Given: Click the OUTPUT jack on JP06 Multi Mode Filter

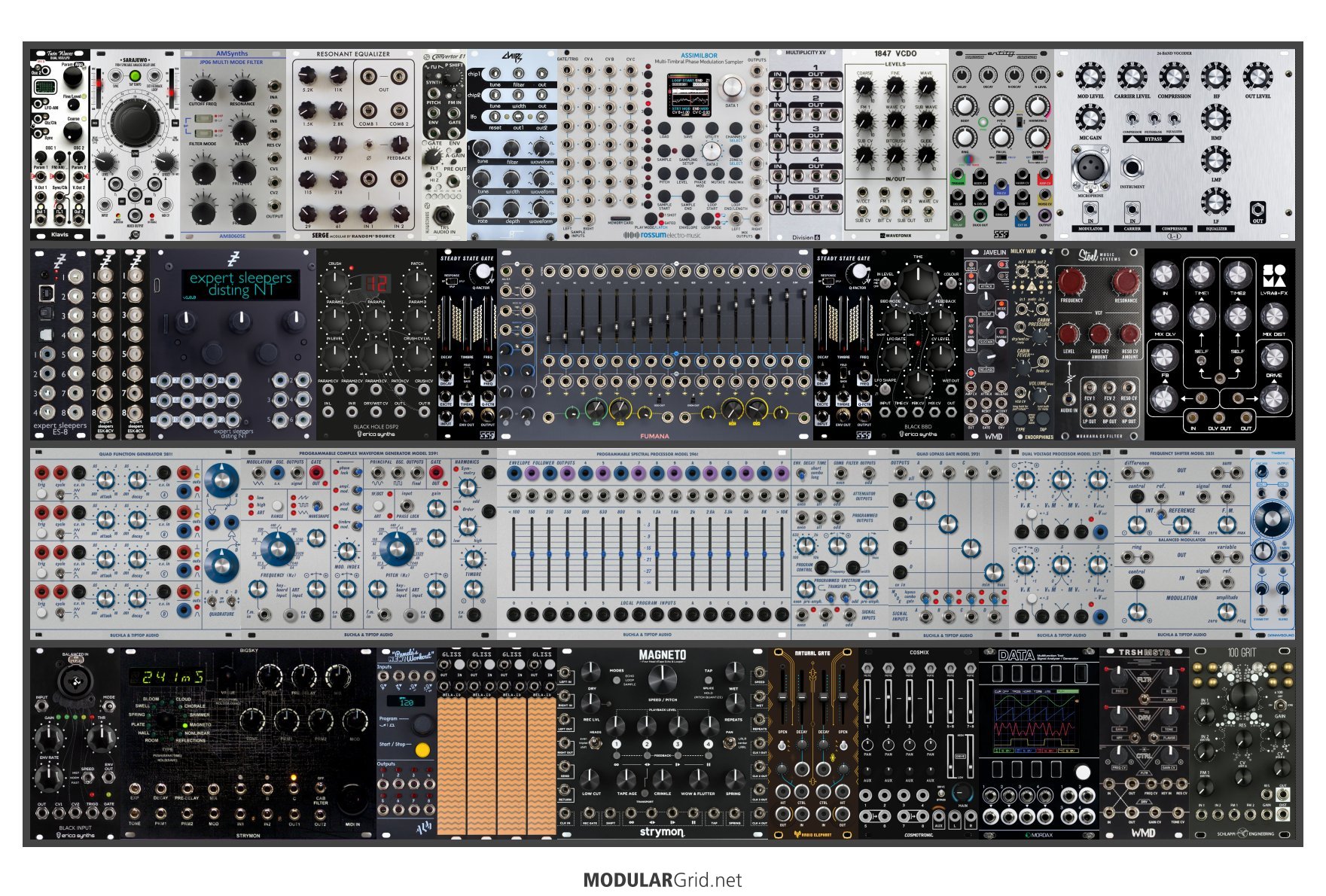Looking at the screenshot, I should click(x=274, y=207).
